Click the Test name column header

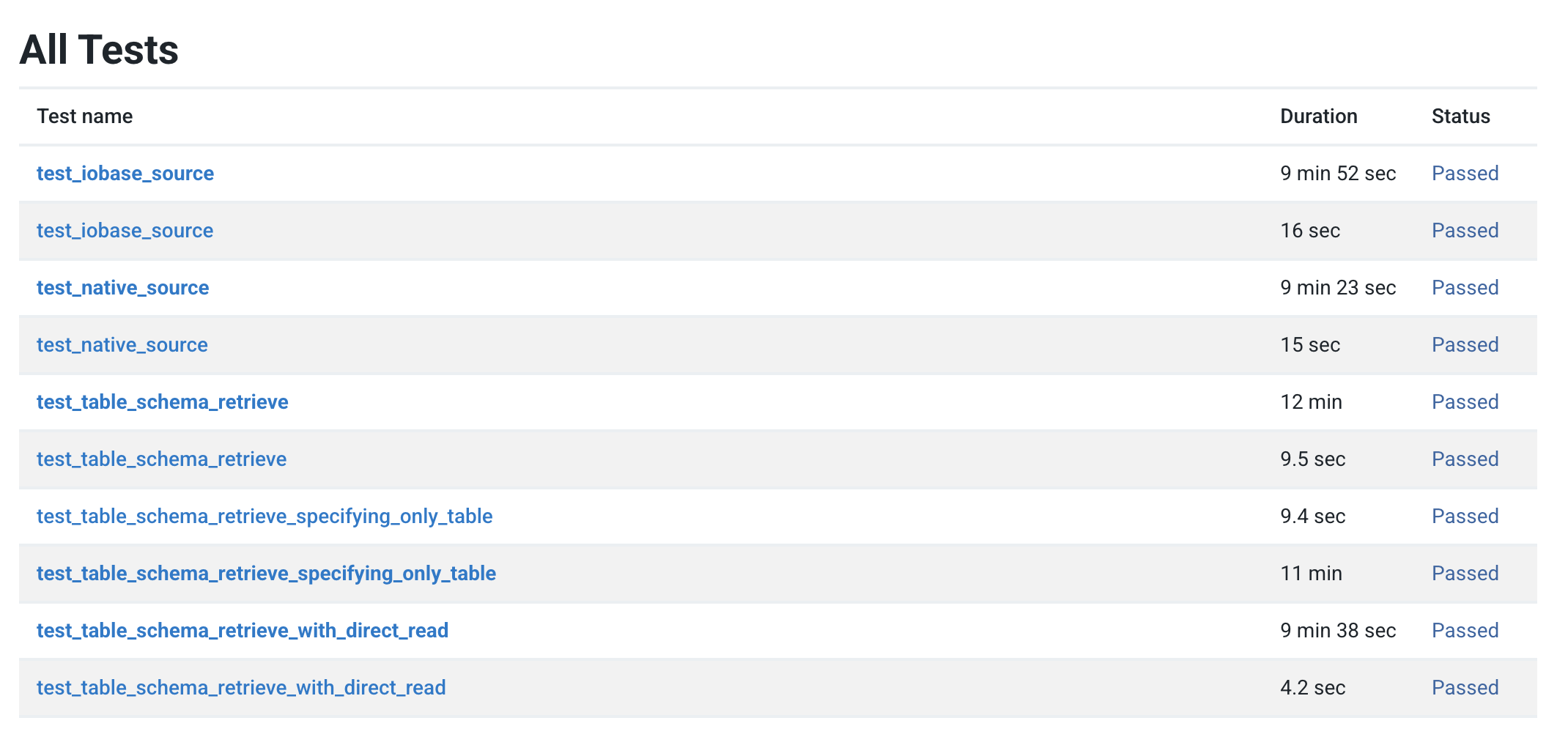click(85, 116)
